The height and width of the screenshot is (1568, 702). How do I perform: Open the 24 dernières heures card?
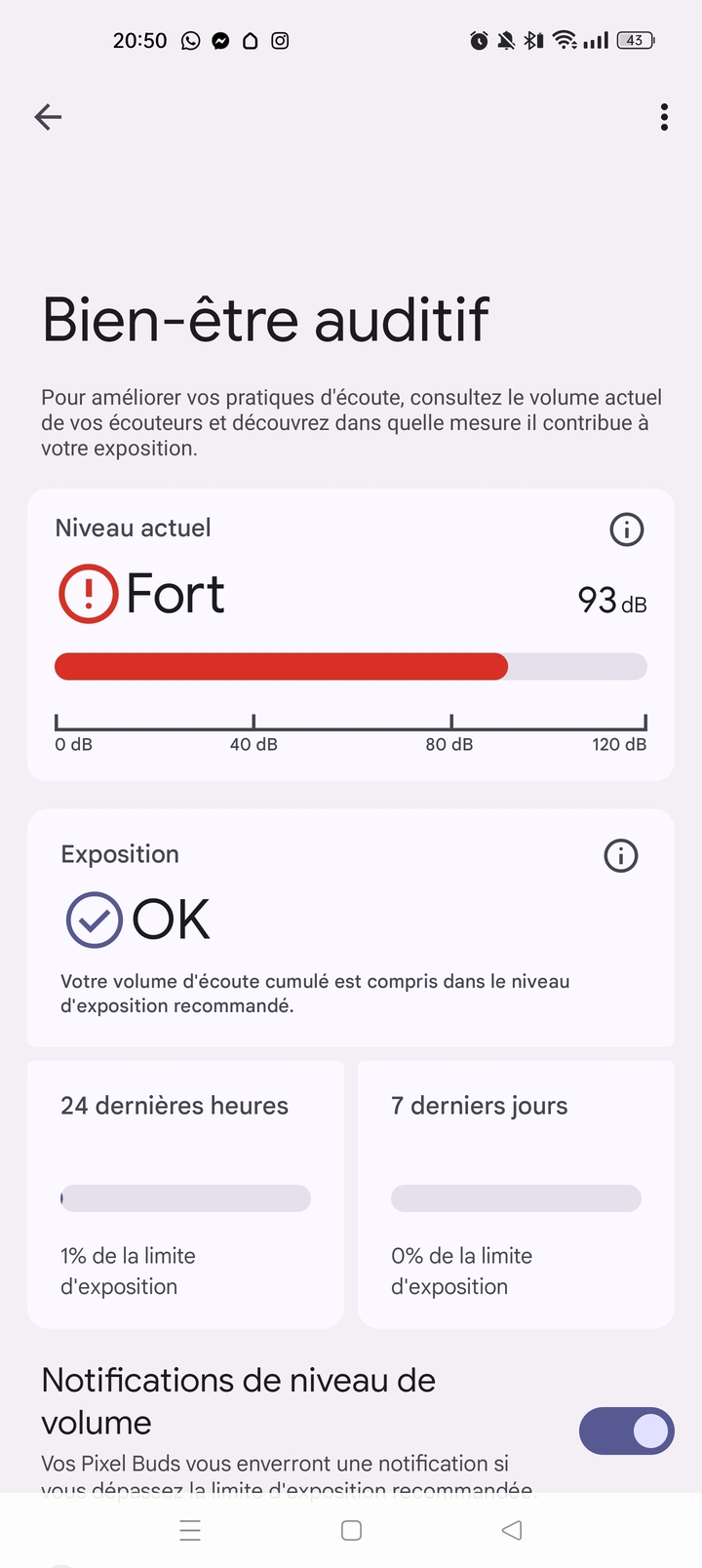[x=185, y=1194]
